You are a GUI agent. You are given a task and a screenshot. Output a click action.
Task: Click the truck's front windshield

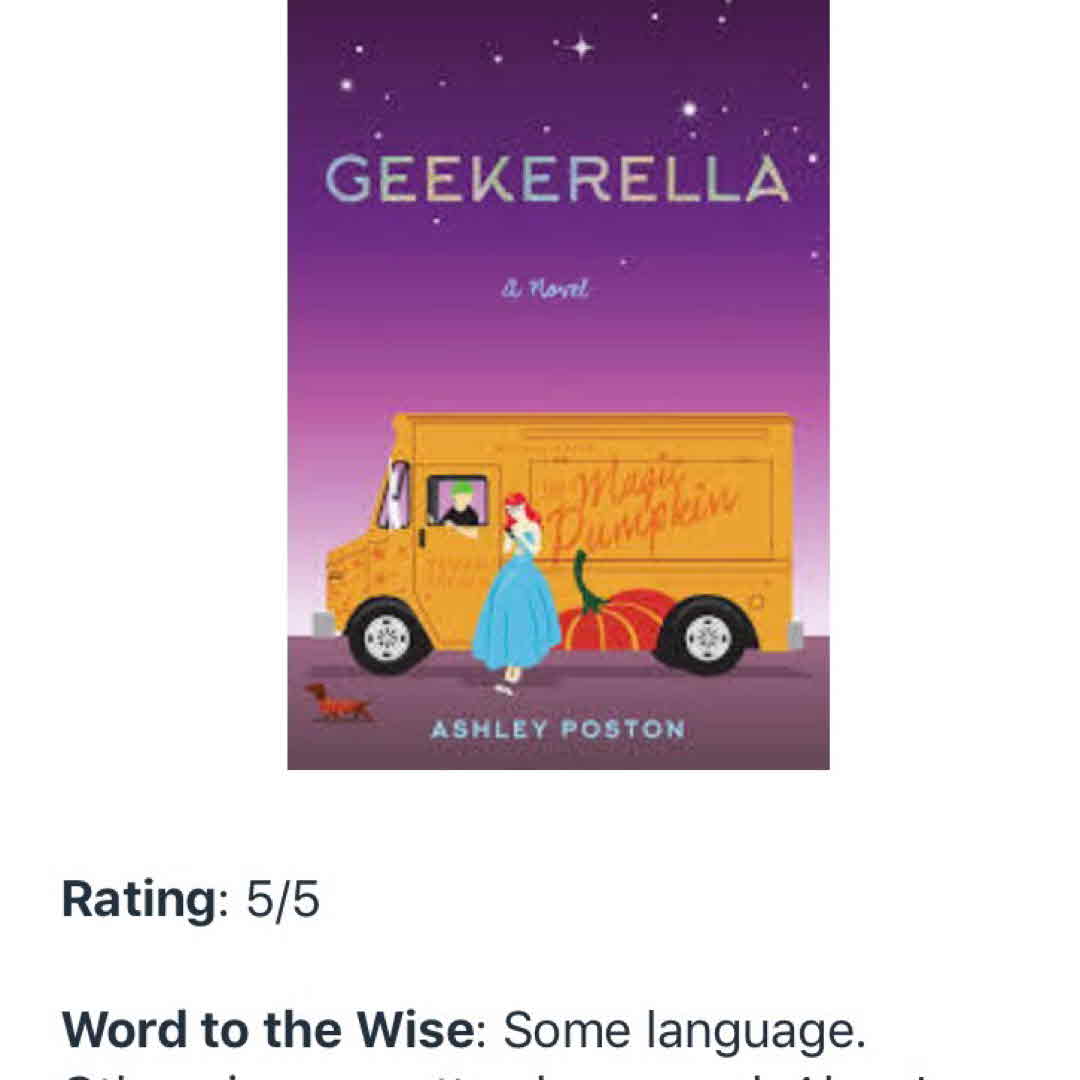point(395,496)
